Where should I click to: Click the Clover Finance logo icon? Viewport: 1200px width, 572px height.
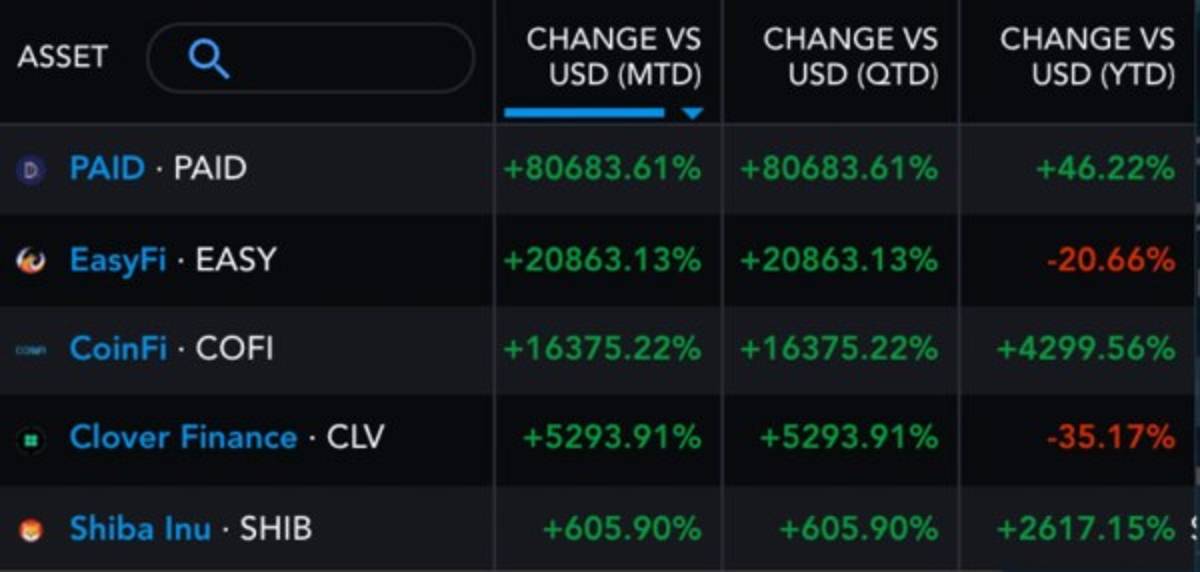point(31,439)
